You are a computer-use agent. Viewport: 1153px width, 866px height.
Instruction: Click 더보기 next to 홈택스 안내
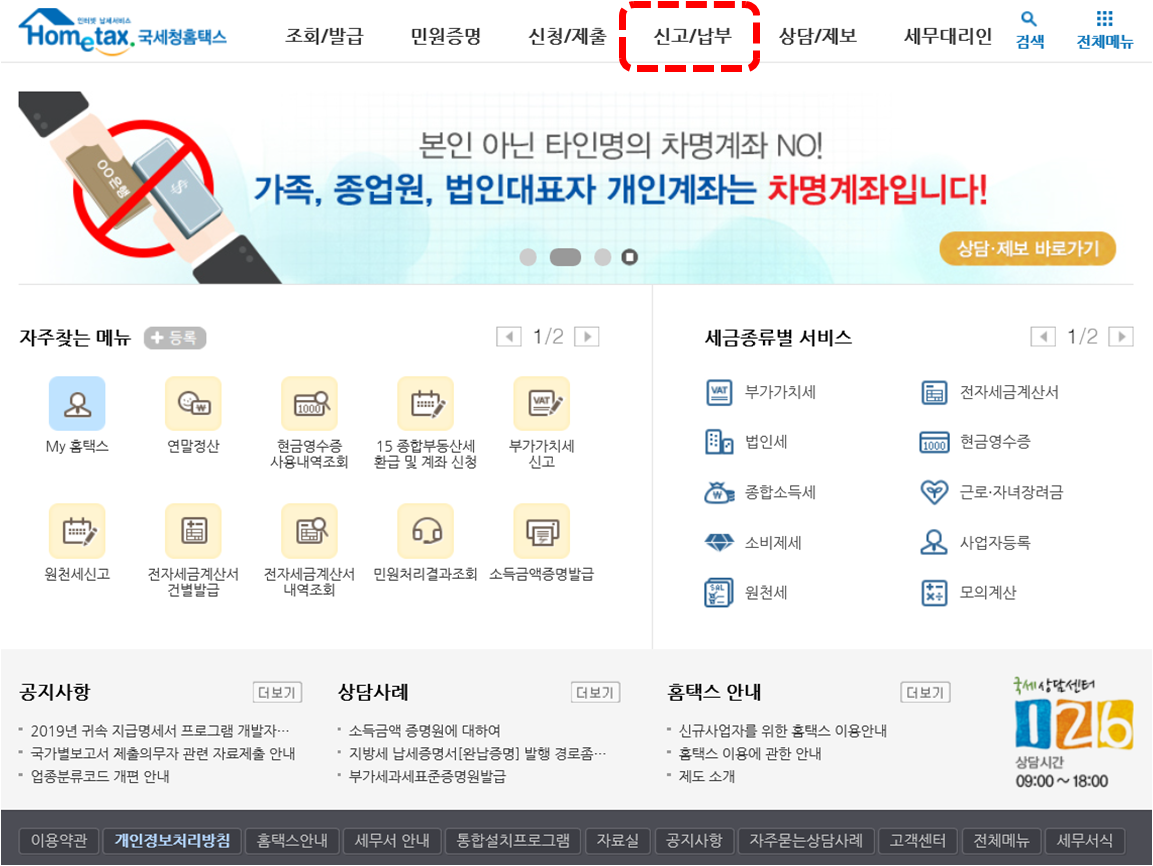pos(925,693)
